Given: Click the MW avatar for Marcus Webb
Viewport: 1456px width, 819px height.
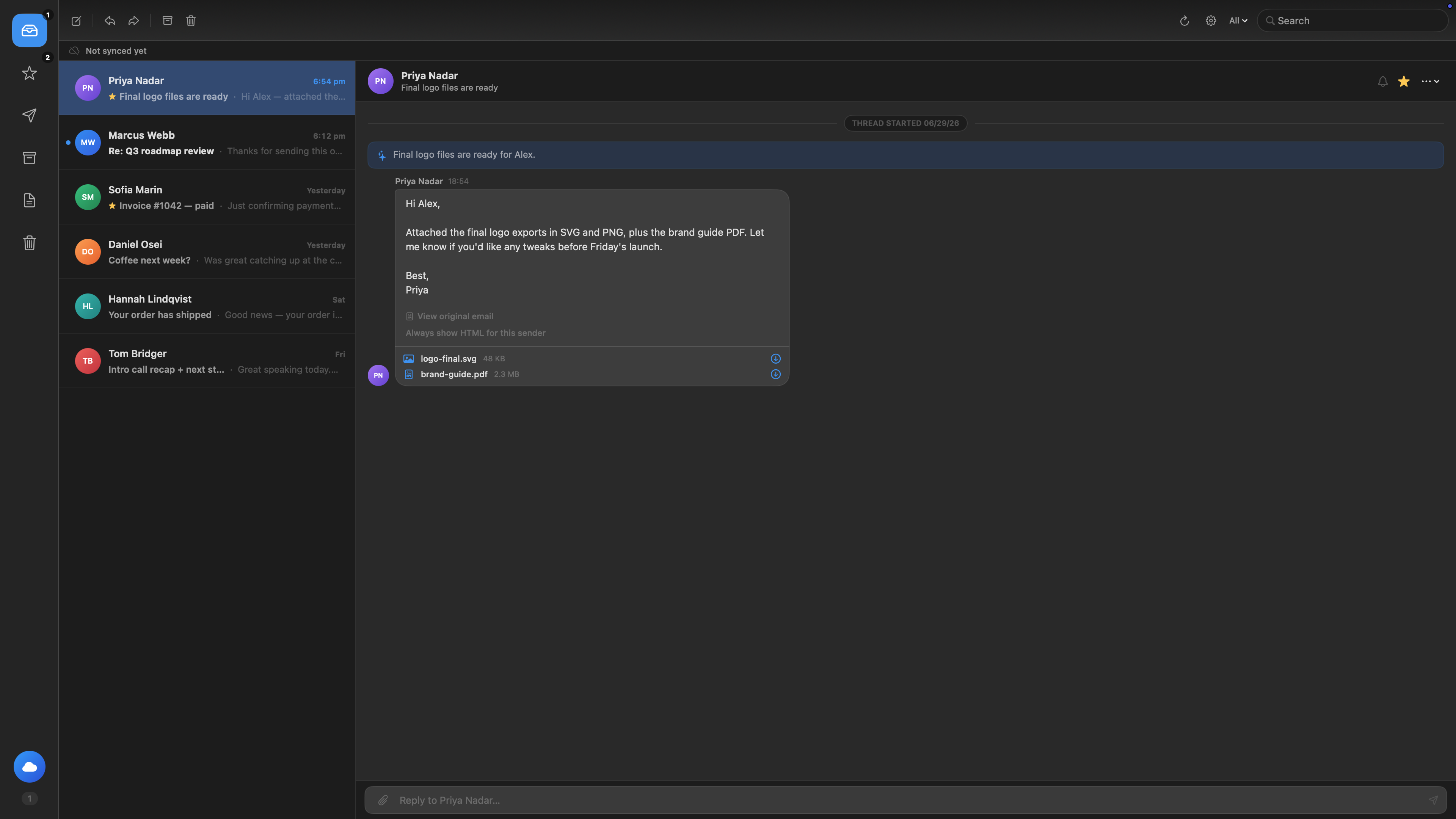Looking at the screenshot, I should (88, 143).
